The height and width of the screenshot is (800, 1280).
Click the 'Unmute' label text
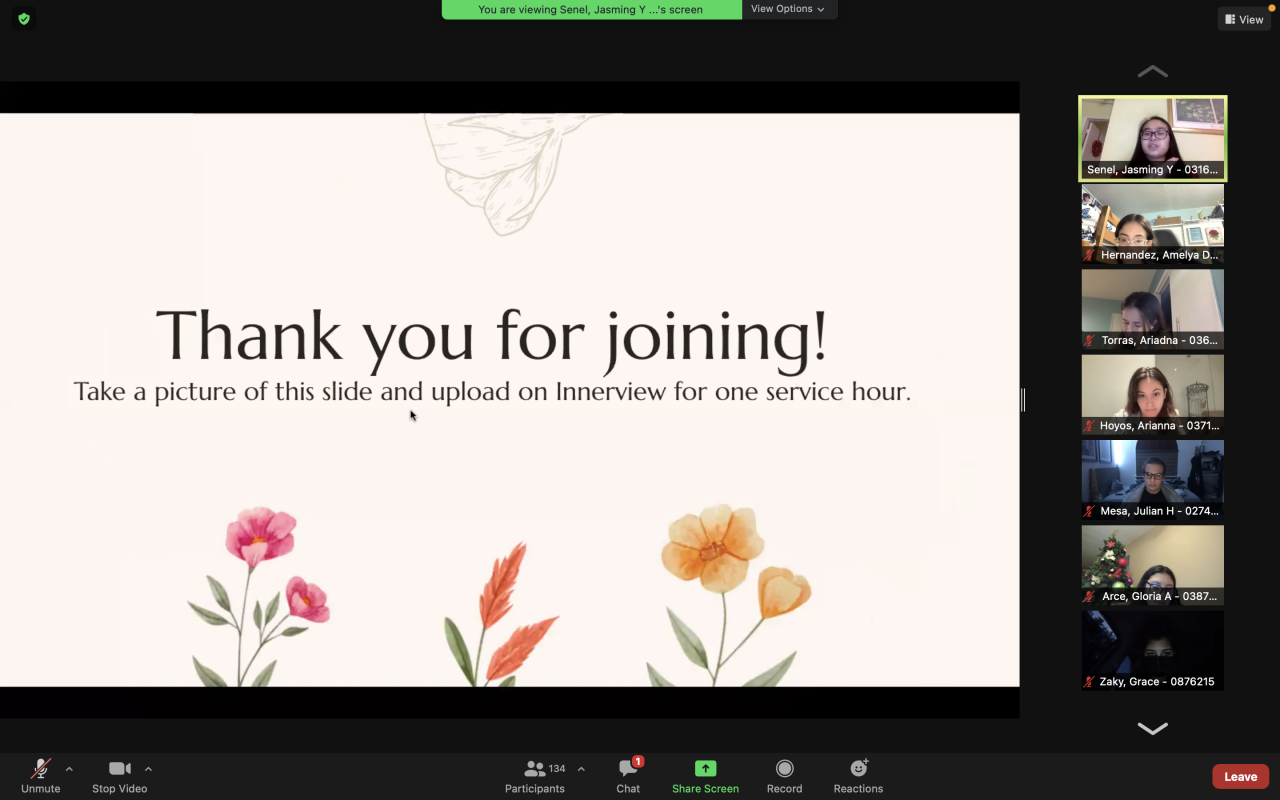click(x=41, y=789)
